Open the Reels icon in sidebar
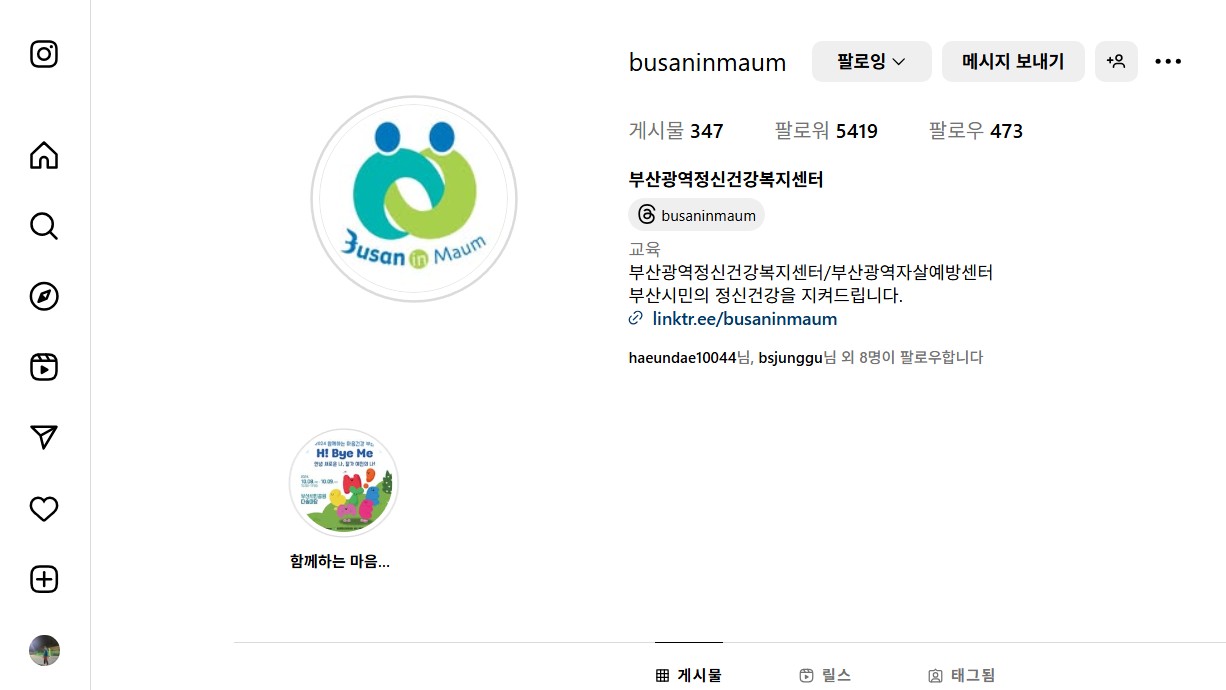1226x690 pixels. pyautogui.click(x=44, y=367)
